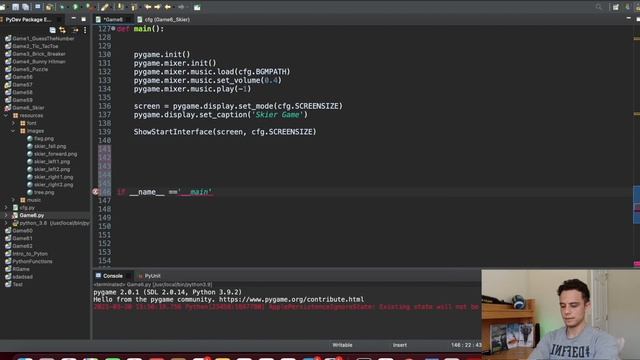Collapse the images folder
Screen dimensions: 640x360
pos(13,131)
